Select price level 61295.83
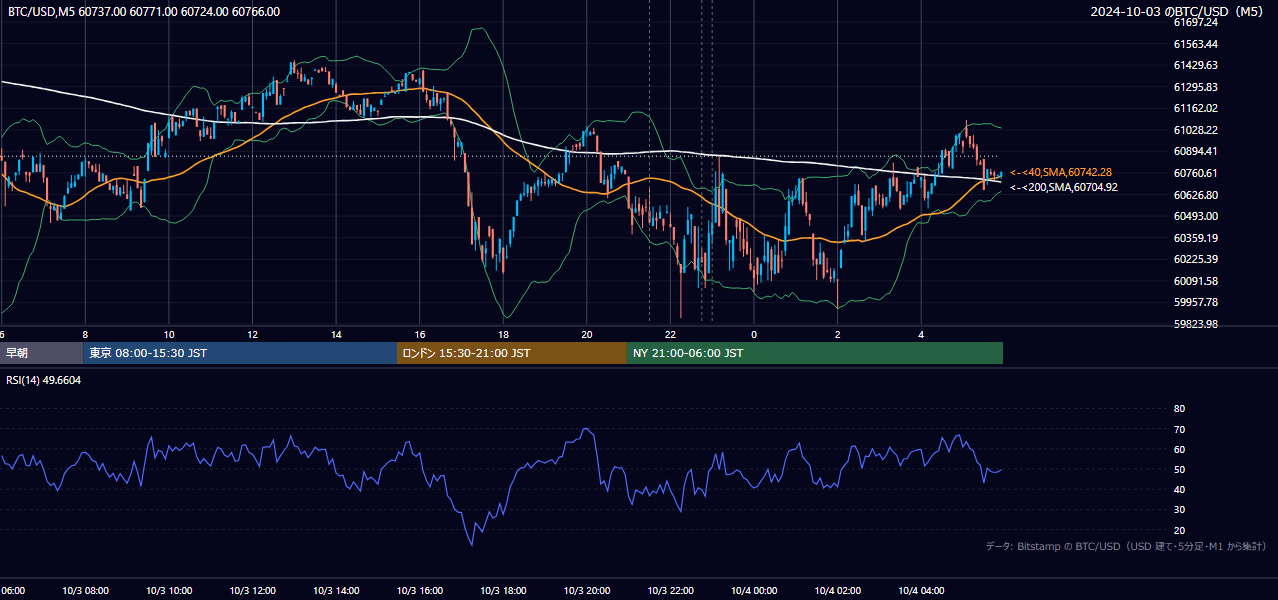 1195,87
